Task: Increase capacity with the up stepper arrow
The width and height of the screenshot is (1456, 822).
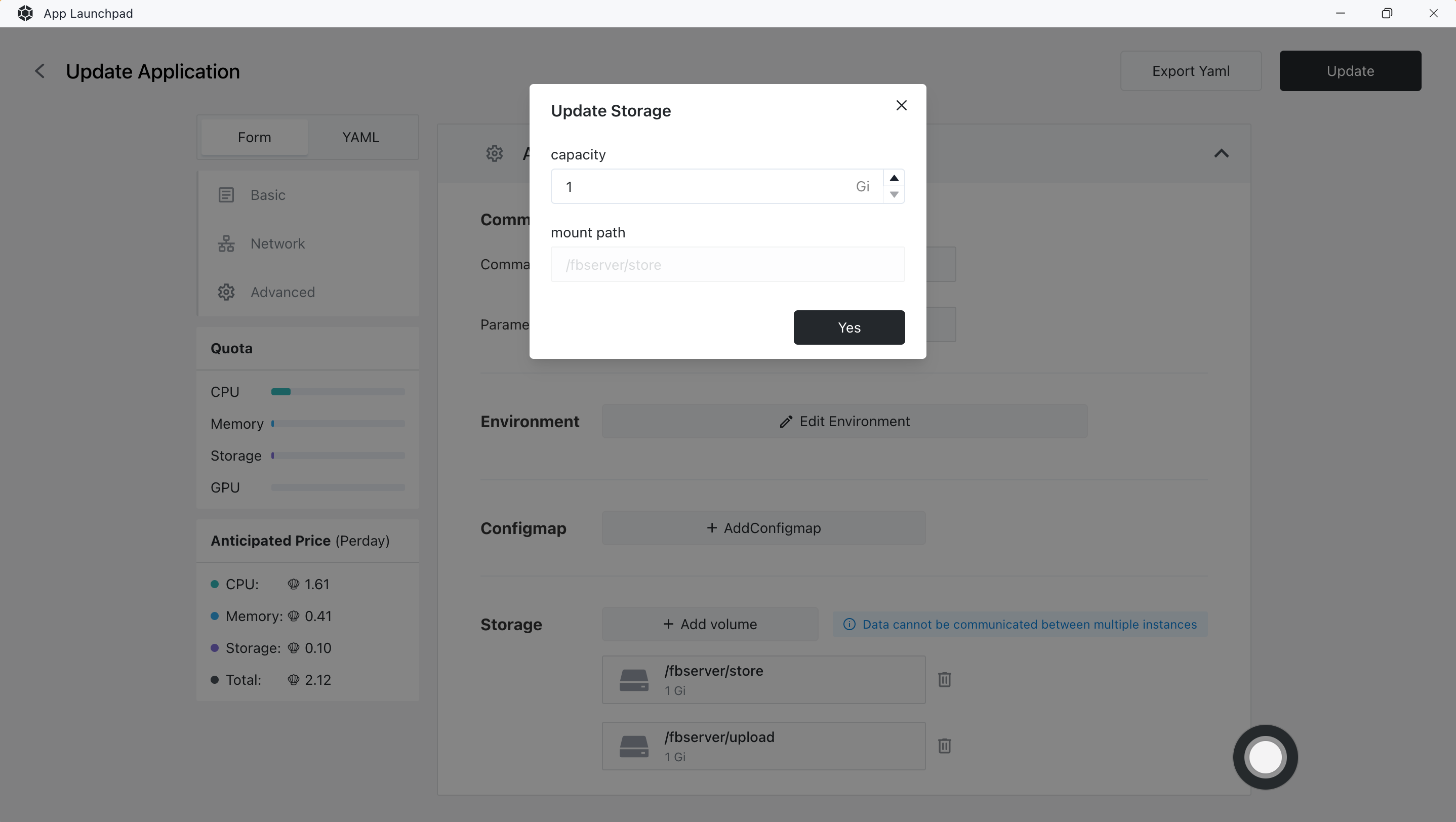Action: (894, 178)
